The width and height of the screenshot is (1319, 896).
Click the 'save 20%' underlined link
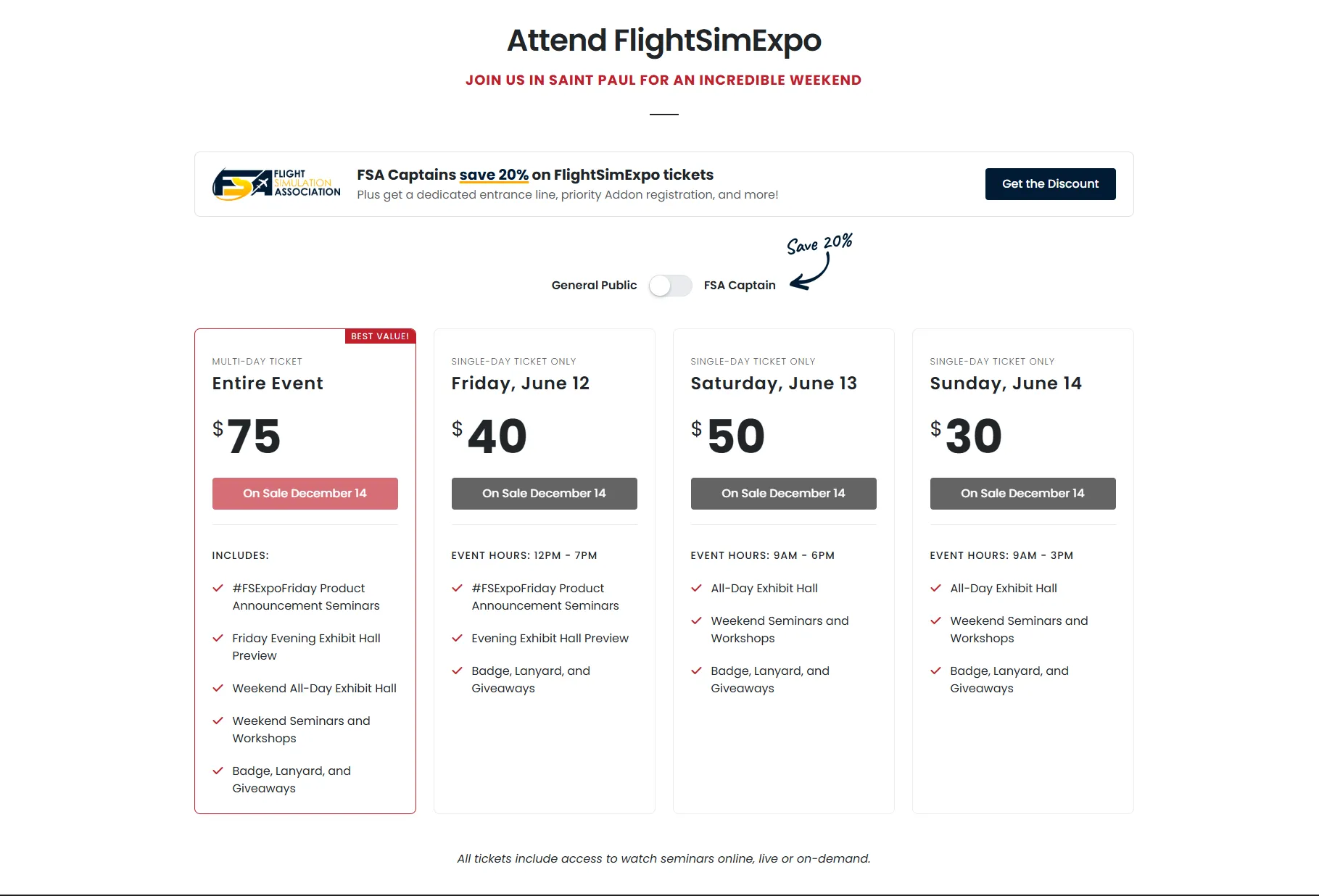493,175
